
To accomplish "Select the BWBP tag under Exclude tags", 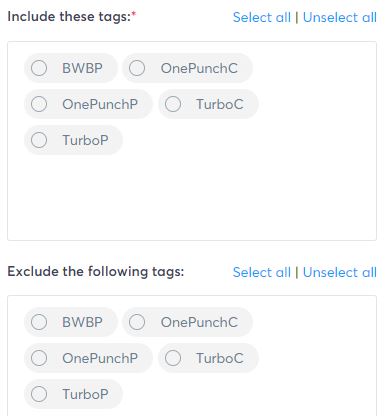I will tap(39, 322).
